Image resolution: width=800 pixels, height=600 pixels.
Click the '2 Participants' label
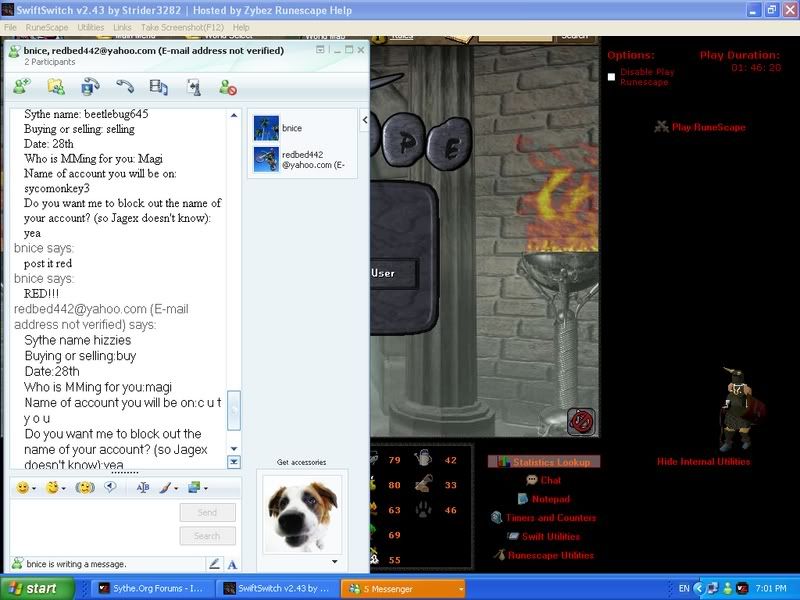point(49,62)
